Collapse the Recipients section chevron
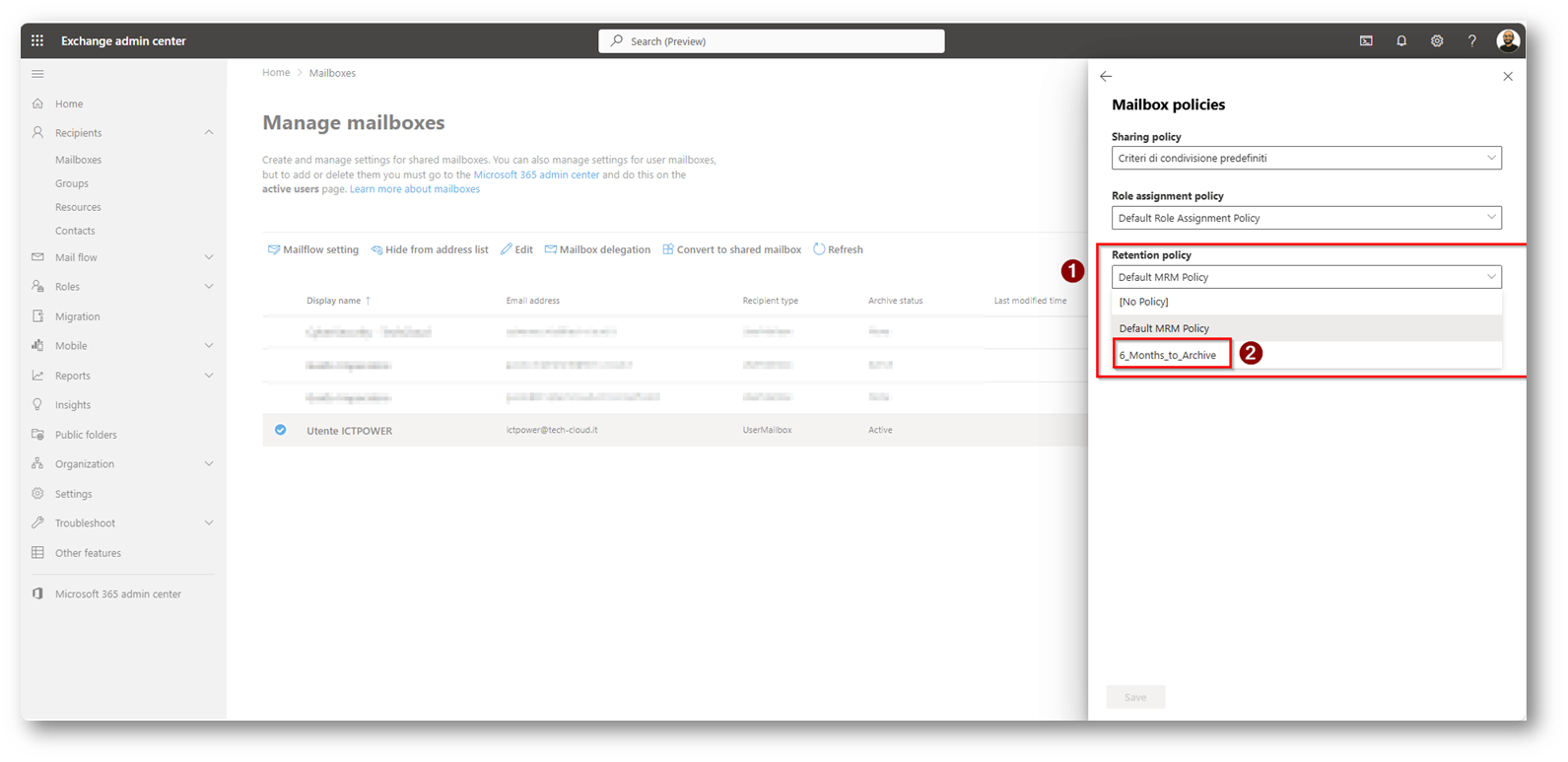 (209, 132)
